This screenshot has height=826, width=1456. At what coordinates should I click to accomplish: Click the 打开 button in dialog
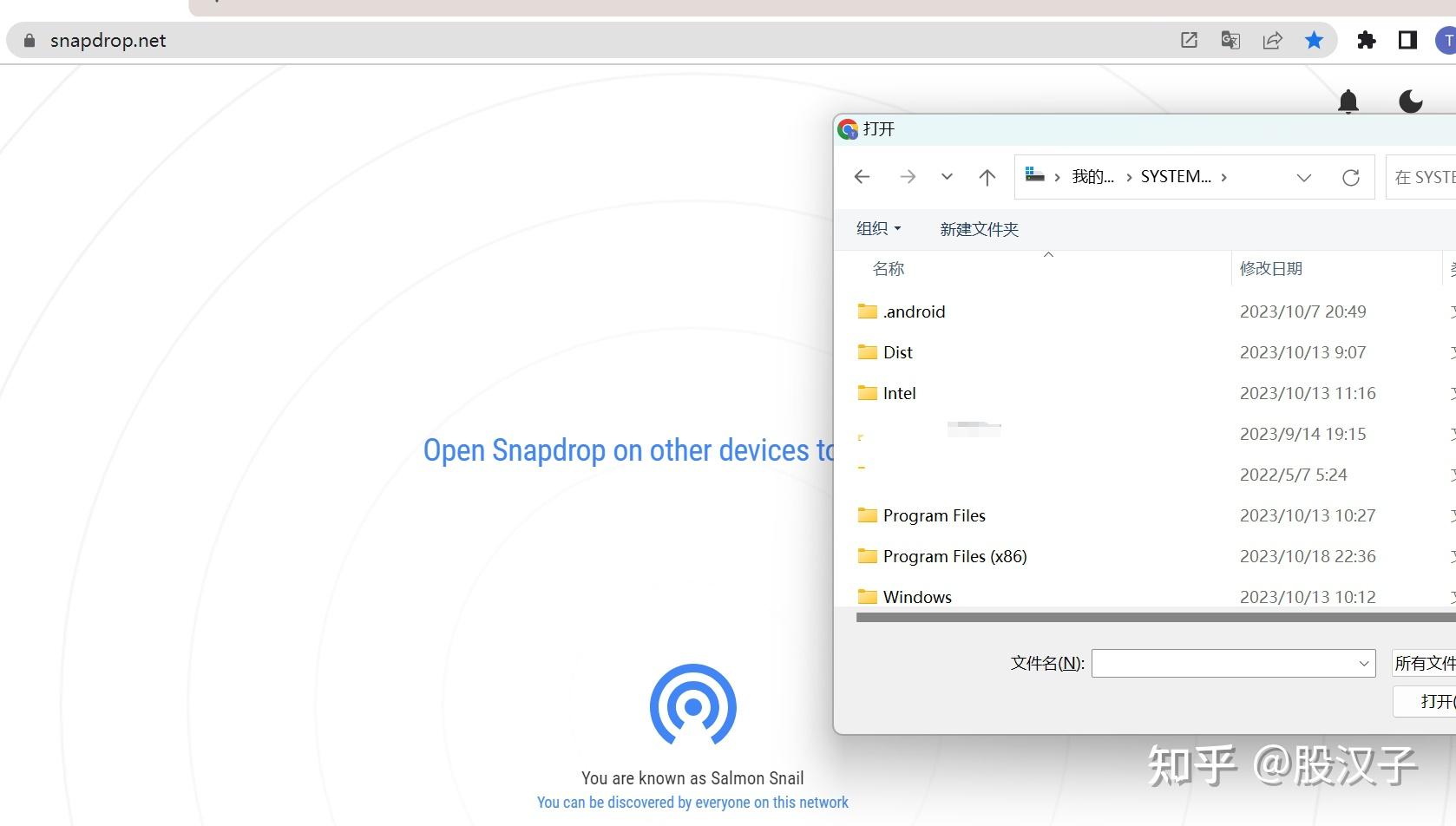(x=1424, y=701)
